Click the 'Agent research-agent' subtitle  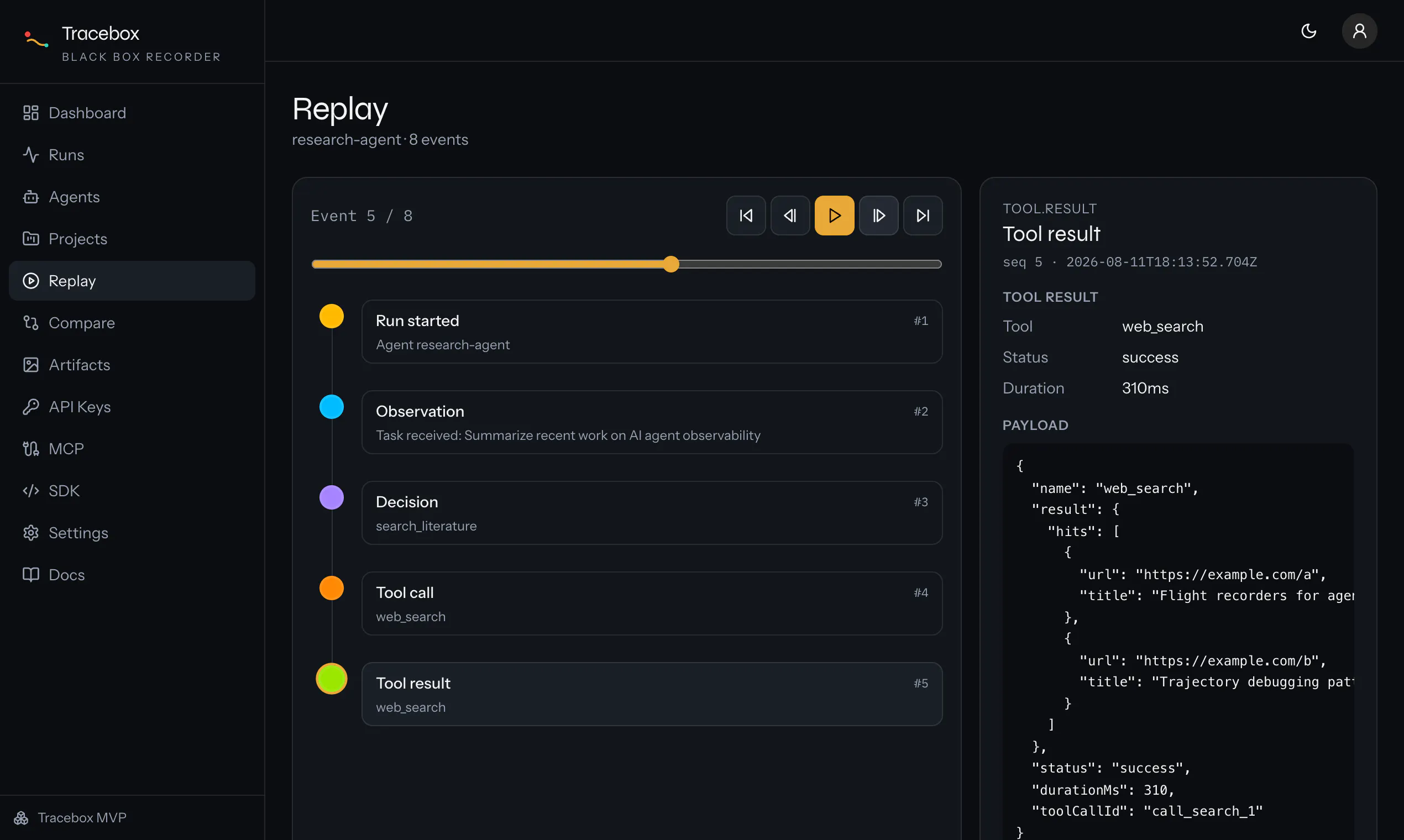pyautogui.click(x=443, y=345)
